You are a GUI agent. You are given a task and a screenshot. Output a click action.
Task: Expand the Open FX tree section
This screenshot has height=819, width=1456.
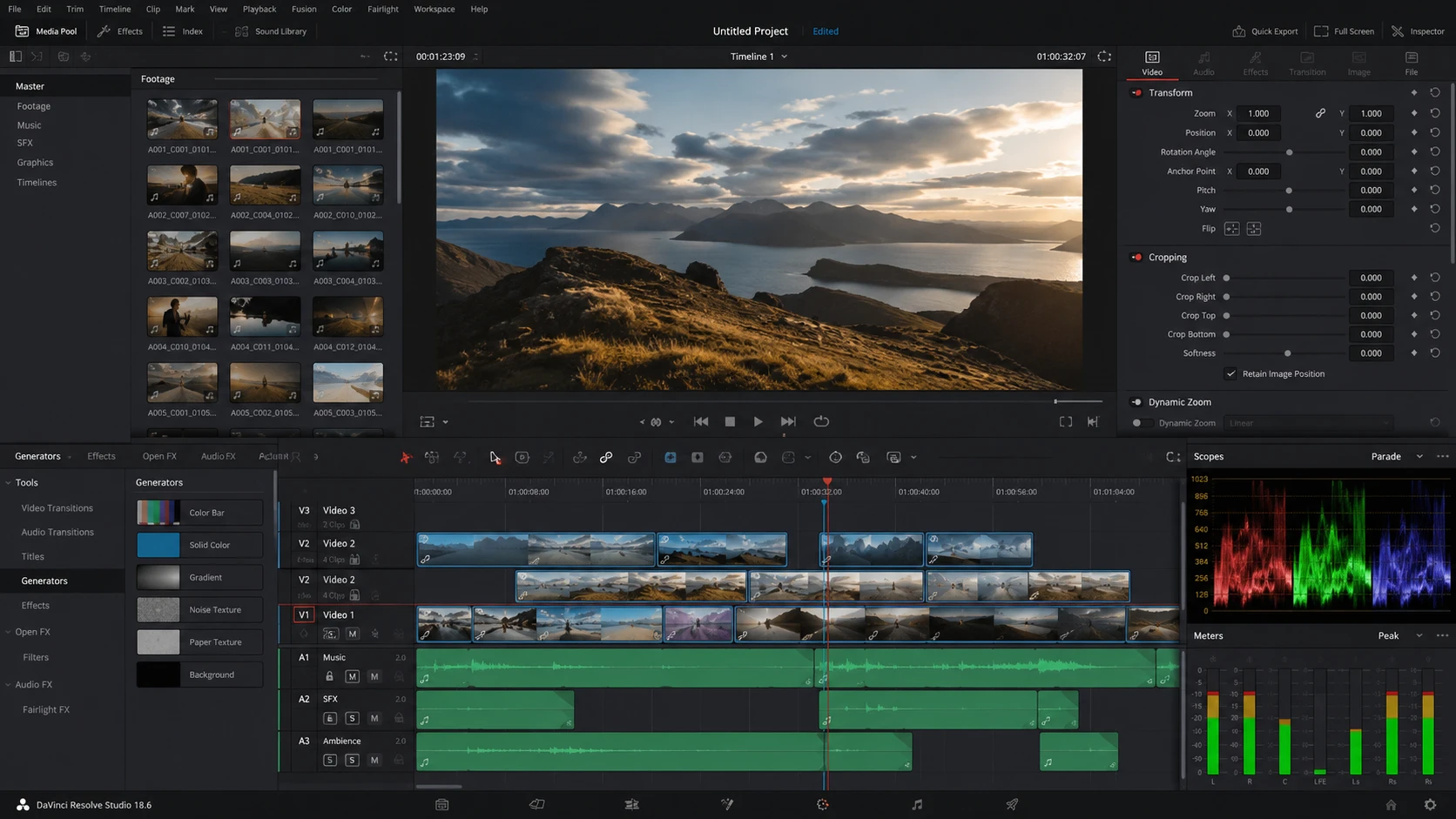coord(9,632)
